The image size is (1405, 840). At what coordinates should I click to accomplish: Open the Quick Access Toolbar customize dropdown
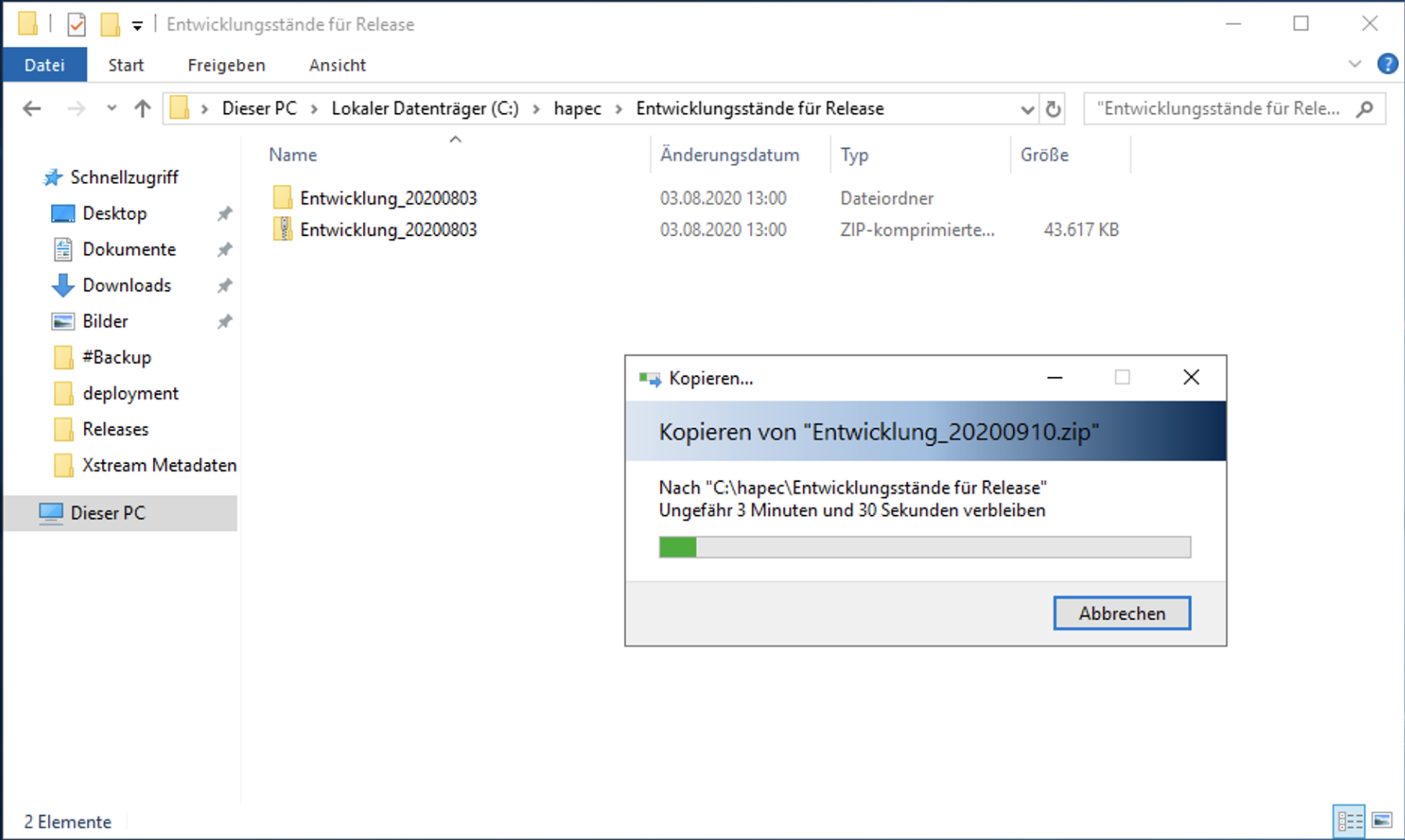coord(137,26)
